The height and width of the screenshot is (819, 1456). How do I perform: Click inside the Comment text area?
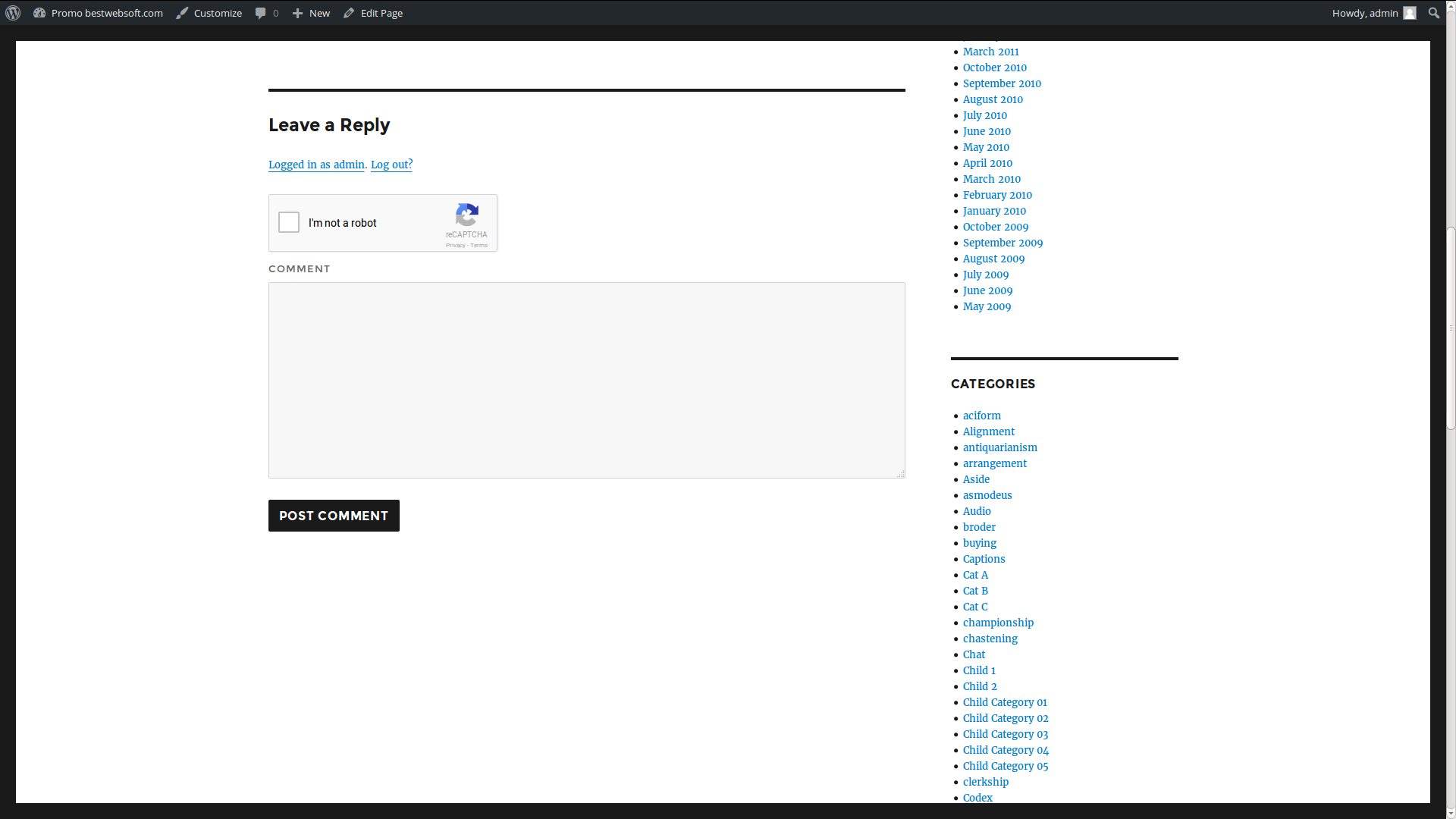point(586,380)
